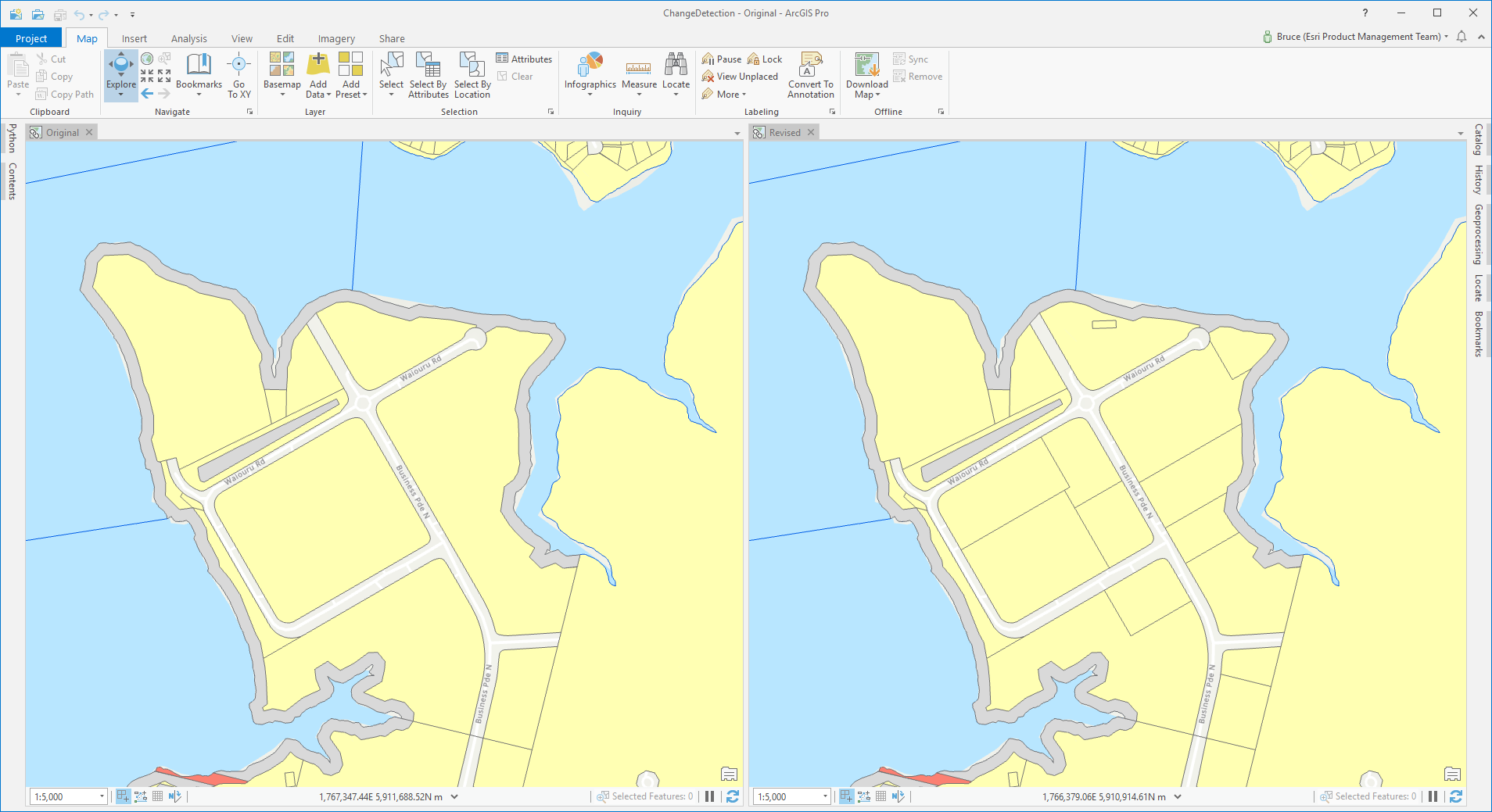Click the Undo arrow icon
This screenshot has width=1492, height=812.
pos(79,14)
